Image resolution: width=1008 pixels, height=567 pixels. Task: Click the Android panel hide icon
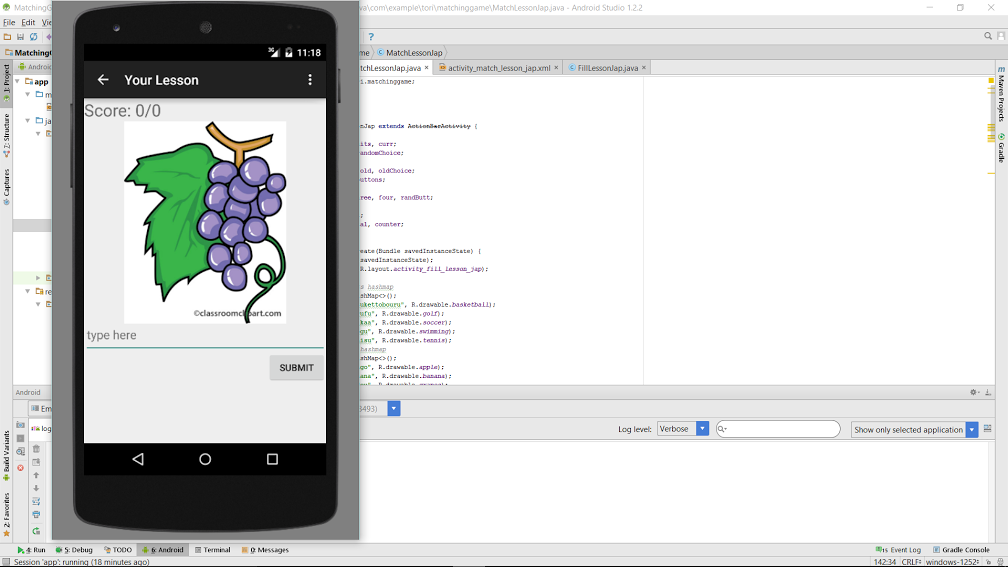[x=988, y=392]
